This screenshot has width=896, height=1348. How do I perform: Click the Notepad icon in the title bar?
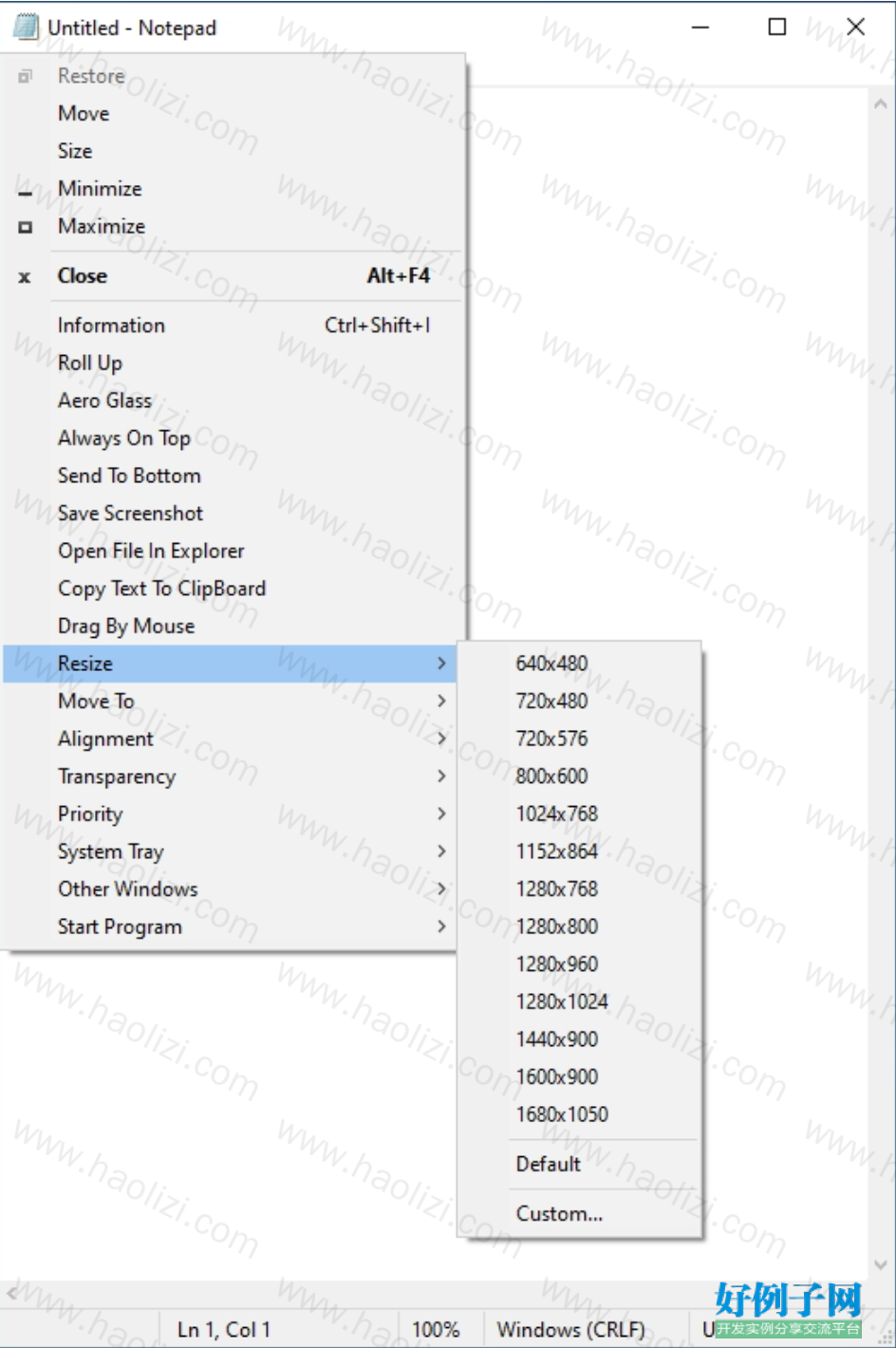[x=26, y=28]
